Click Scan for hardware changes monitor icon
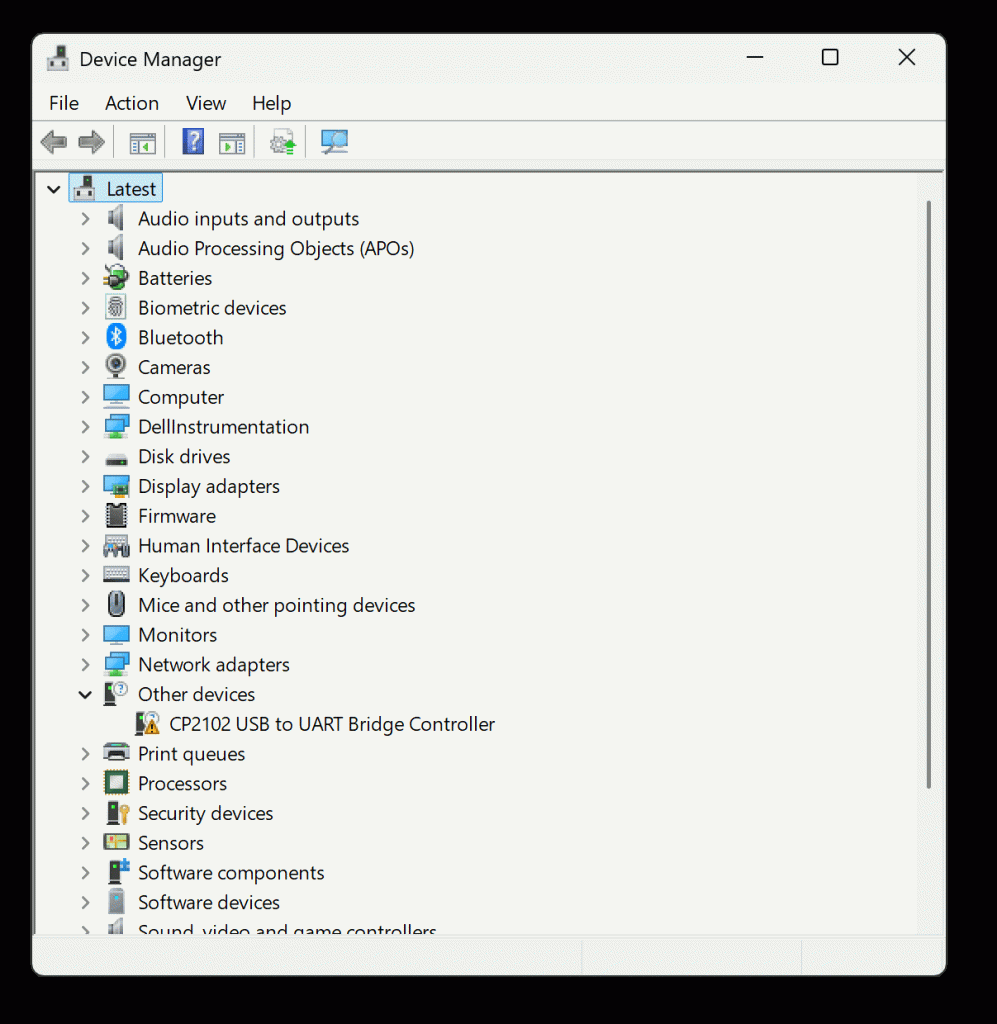Image resolution: width=997 pixels, height=1024 pixels. click(334, 143)
